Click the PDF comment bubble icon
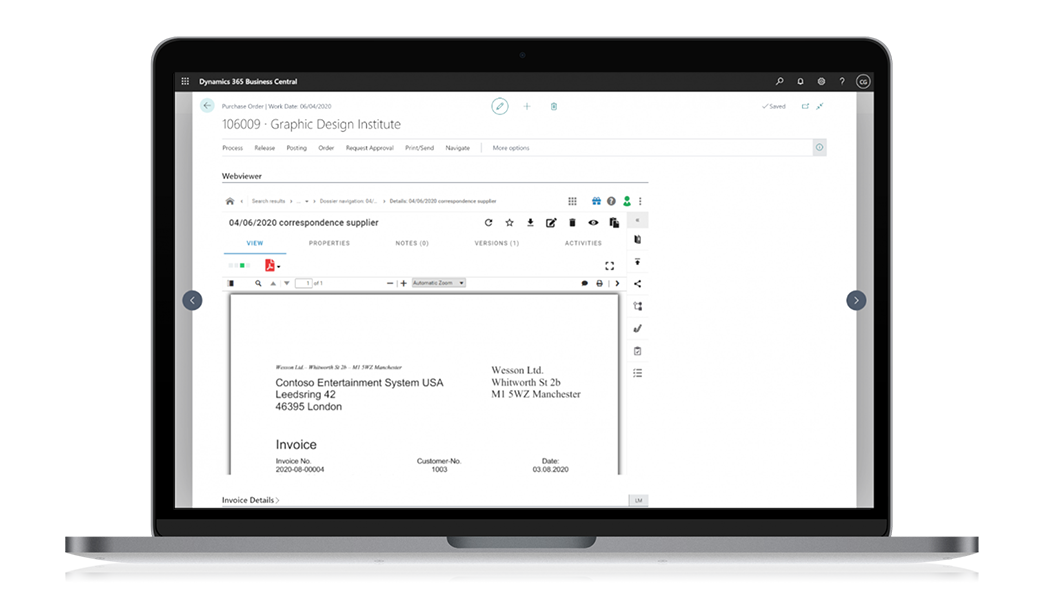 click(x=585, y=283)
